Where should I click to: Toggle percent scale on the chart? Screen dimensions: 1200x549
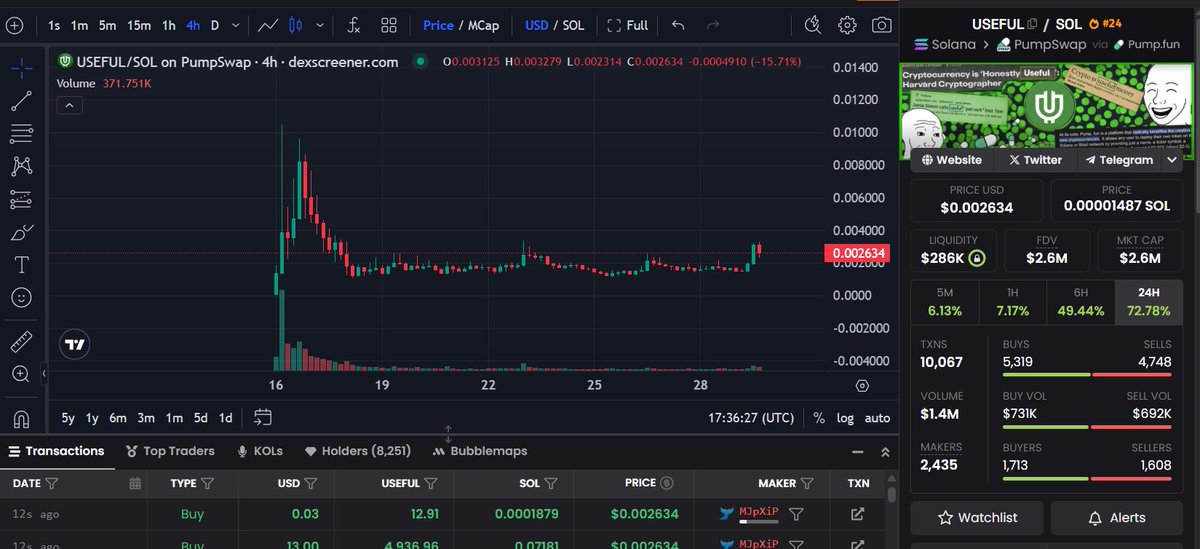819,418
